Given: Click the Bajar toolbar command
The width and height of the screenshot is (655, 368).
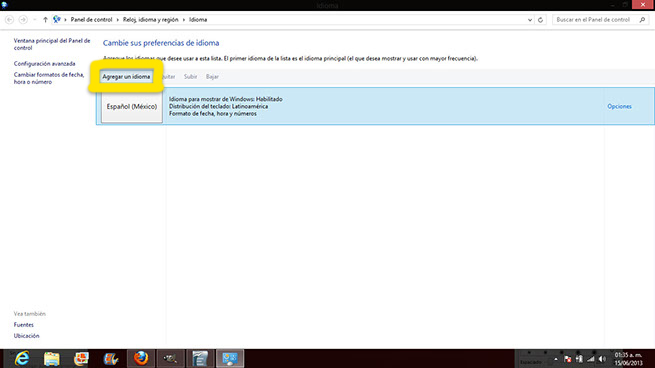Looking at the screenshot, I should tap(212, 76).
